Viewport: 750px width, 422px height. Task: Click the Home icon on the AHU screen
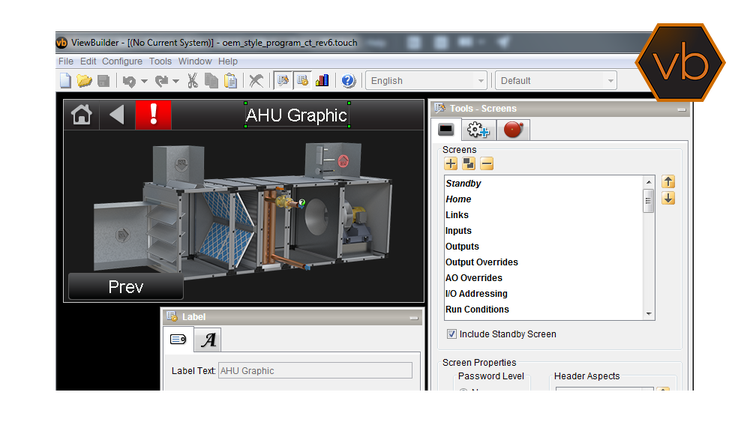[82, 115]
